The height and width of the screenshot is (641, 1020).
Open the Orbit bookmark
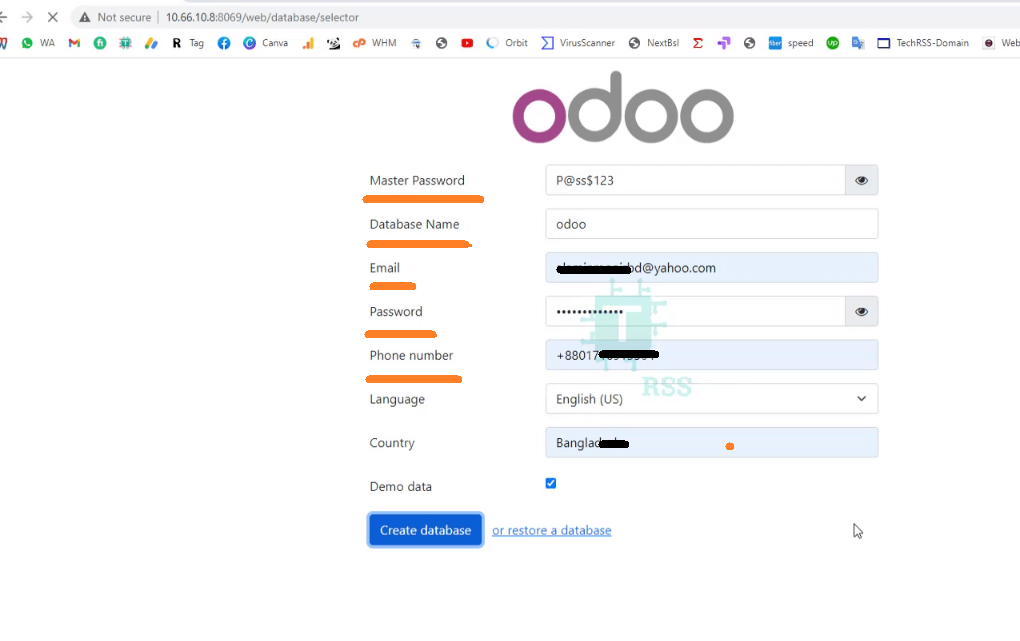(x=507, y=43)
